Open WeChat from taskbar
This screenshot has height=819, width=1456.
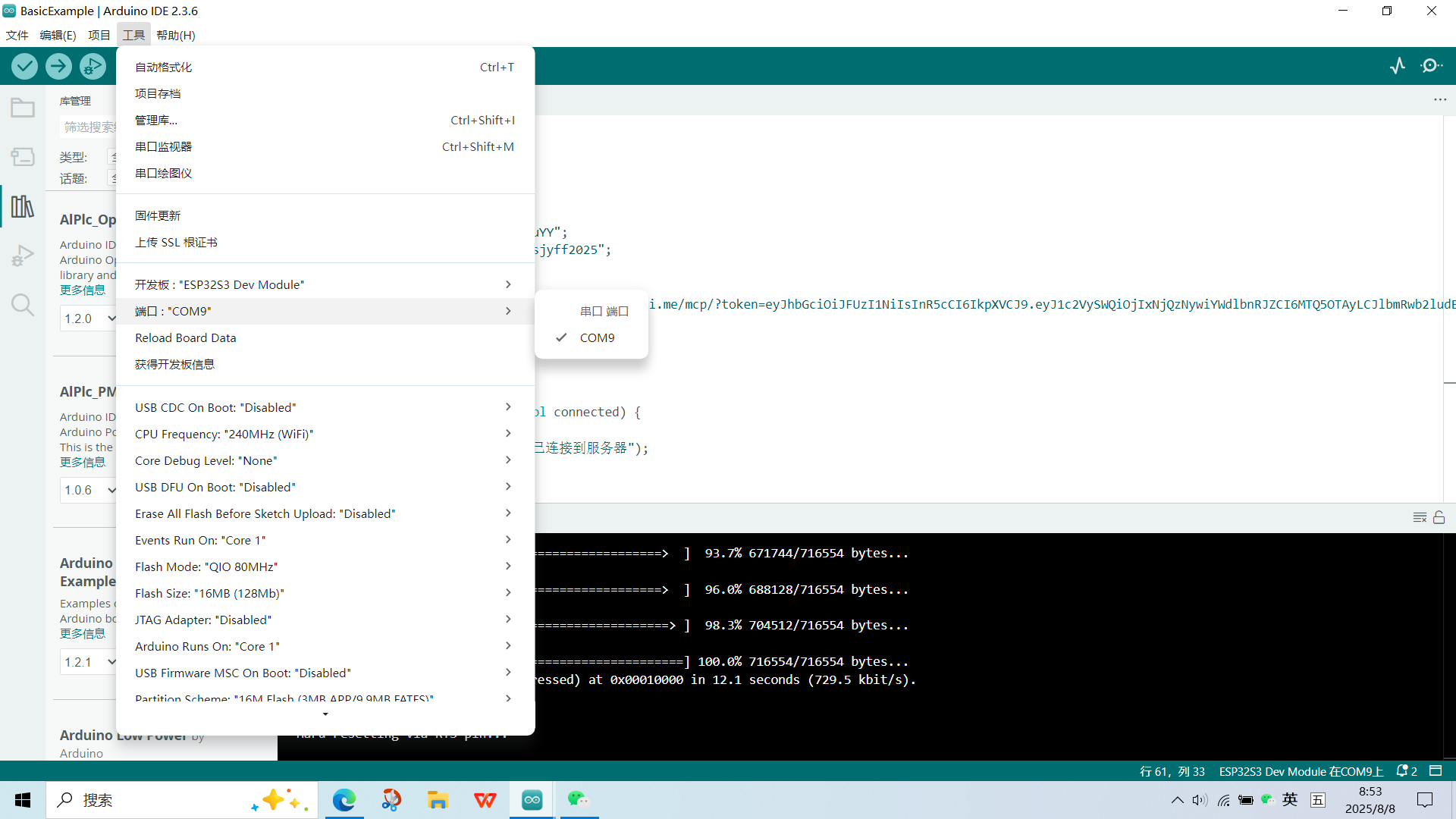(579, 800)
